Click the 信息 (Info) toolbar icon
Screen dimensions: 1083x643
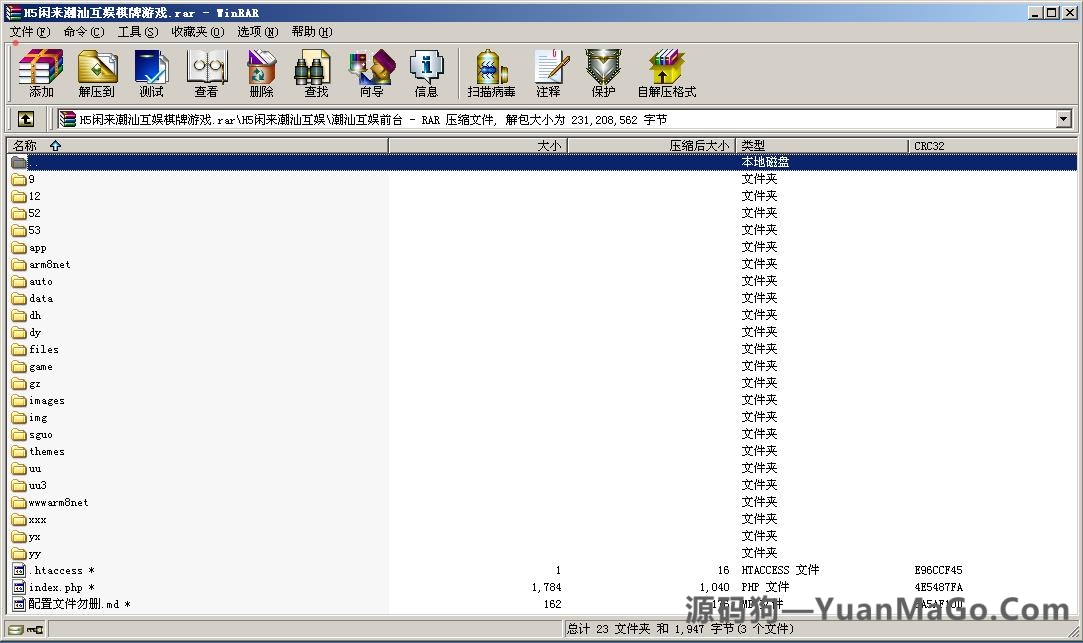427,73
